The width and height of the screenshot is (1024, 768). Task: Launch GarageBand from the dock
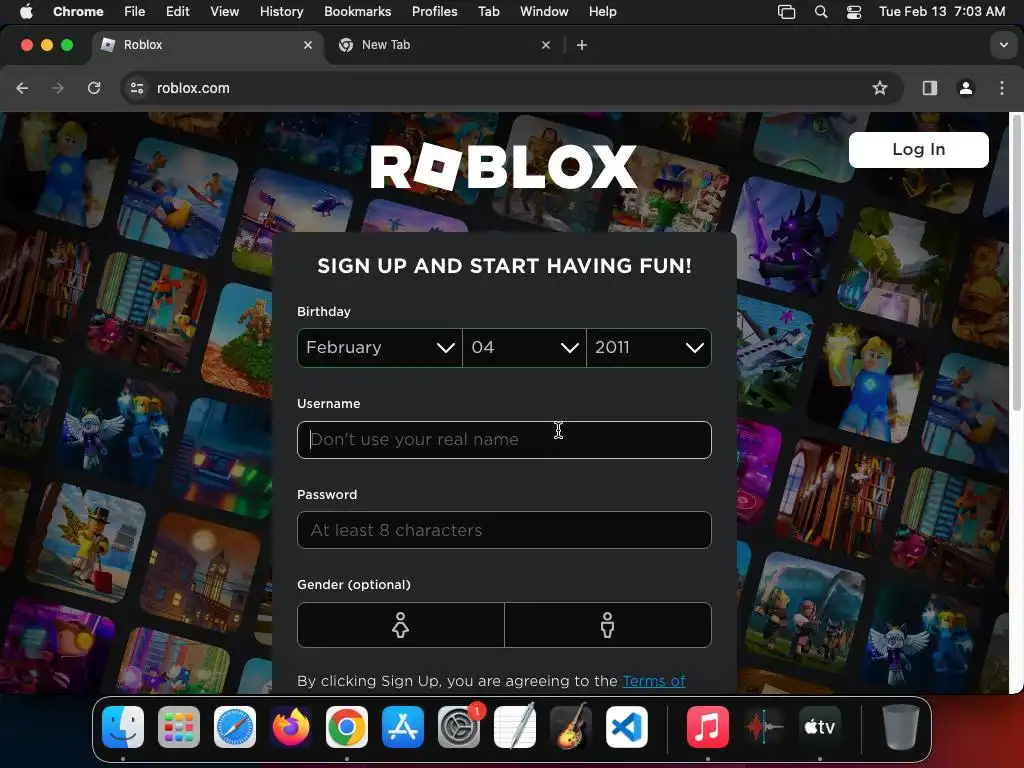coord(571,727)
